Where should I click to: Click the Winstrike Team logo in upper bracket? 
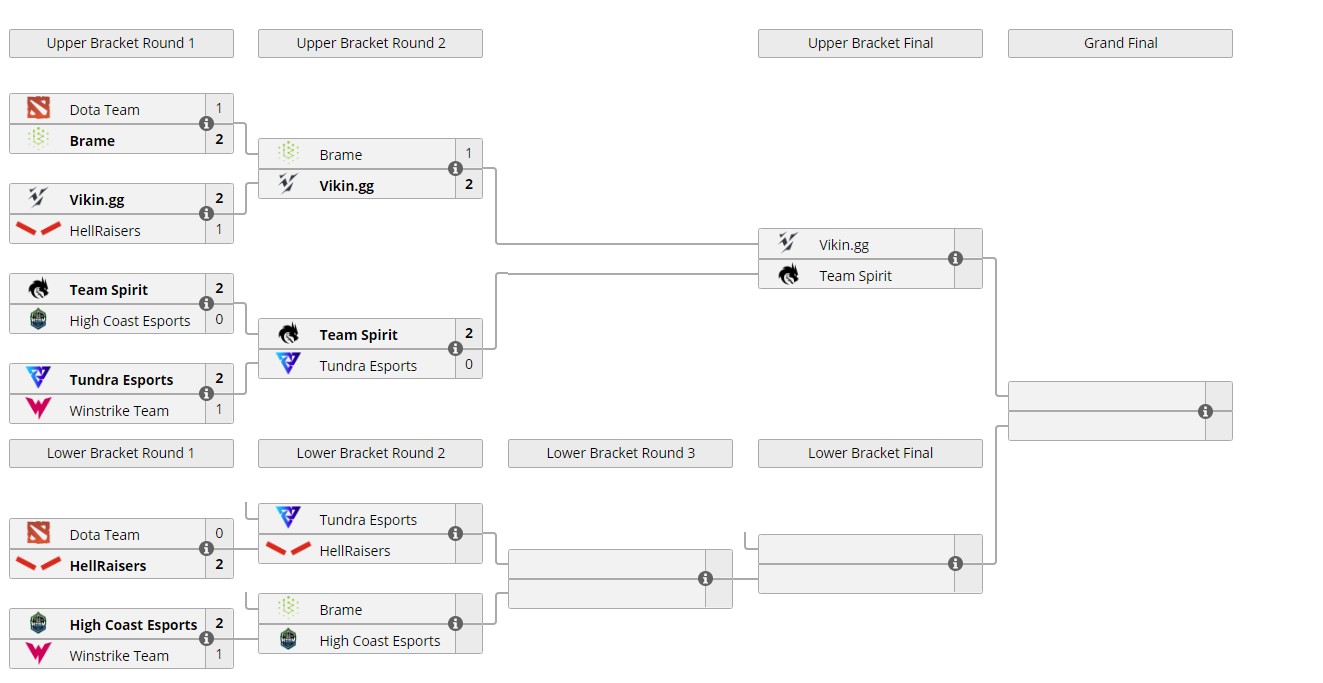tap(38, 409)
